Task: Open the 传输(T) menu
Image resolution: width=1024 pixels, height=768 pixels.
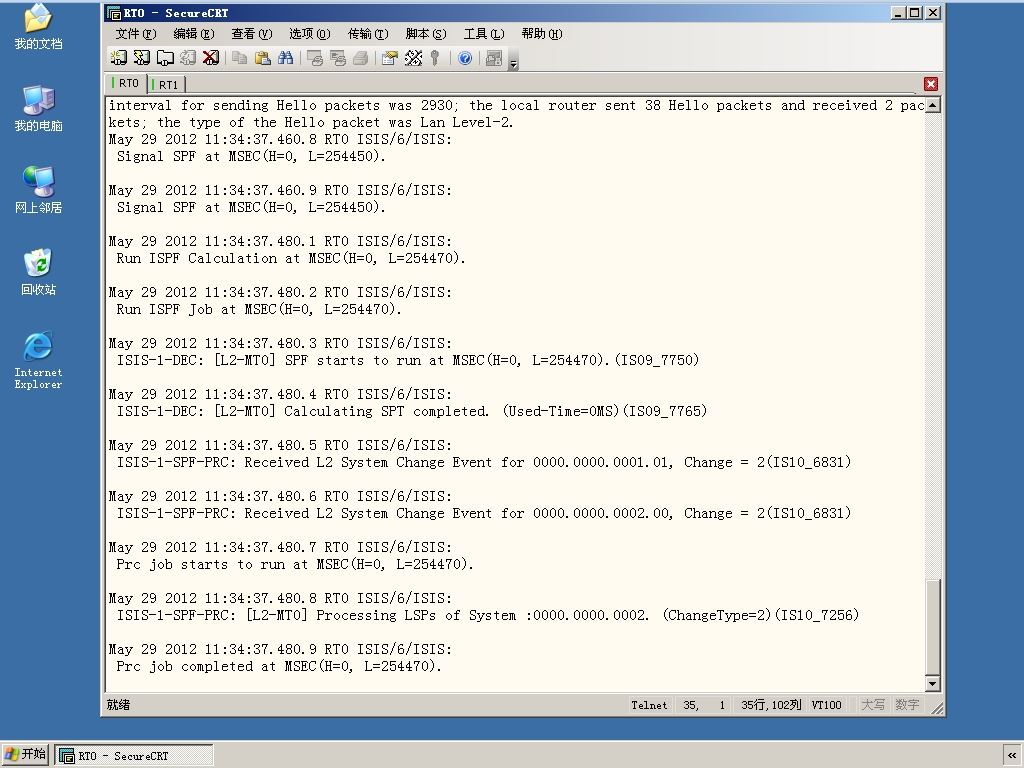Action: point(368,34)
